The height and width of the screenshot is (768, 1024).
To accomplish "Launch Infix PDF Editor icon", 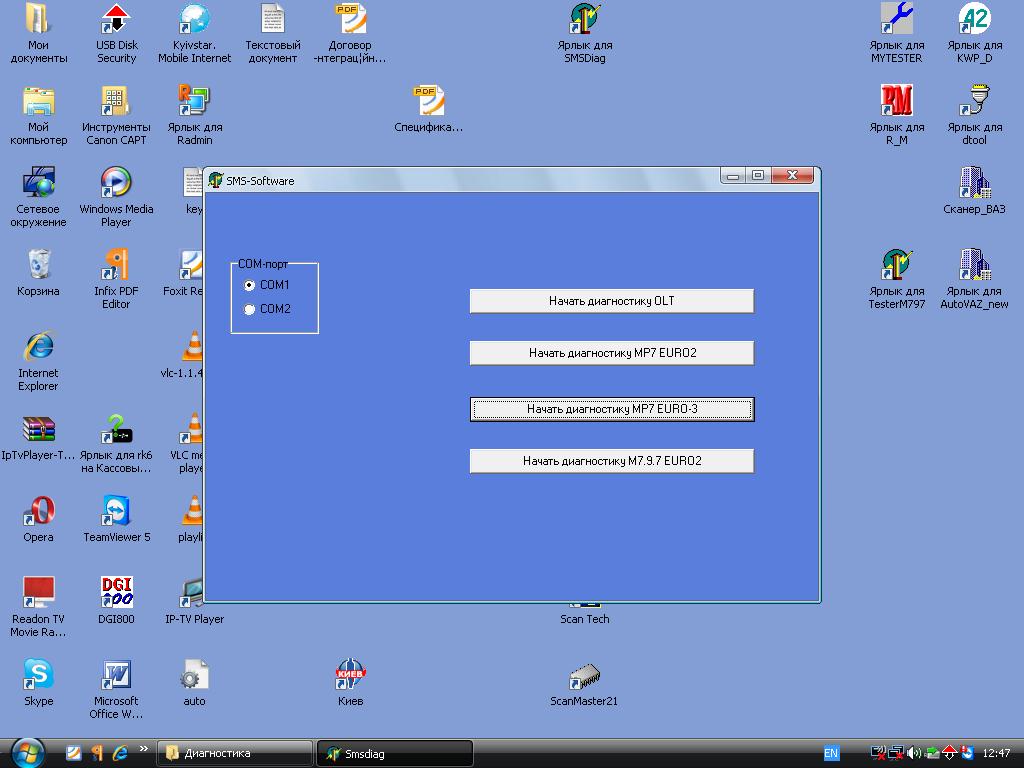I will click(116, 280).
